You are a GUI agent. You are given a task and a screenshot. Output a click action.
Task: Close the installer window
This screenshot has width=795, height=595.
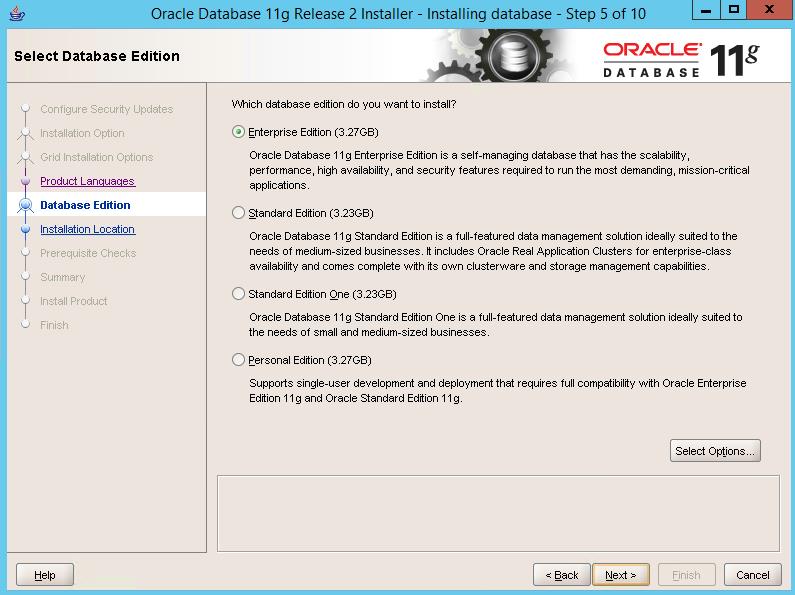click(x=769, y=10)
